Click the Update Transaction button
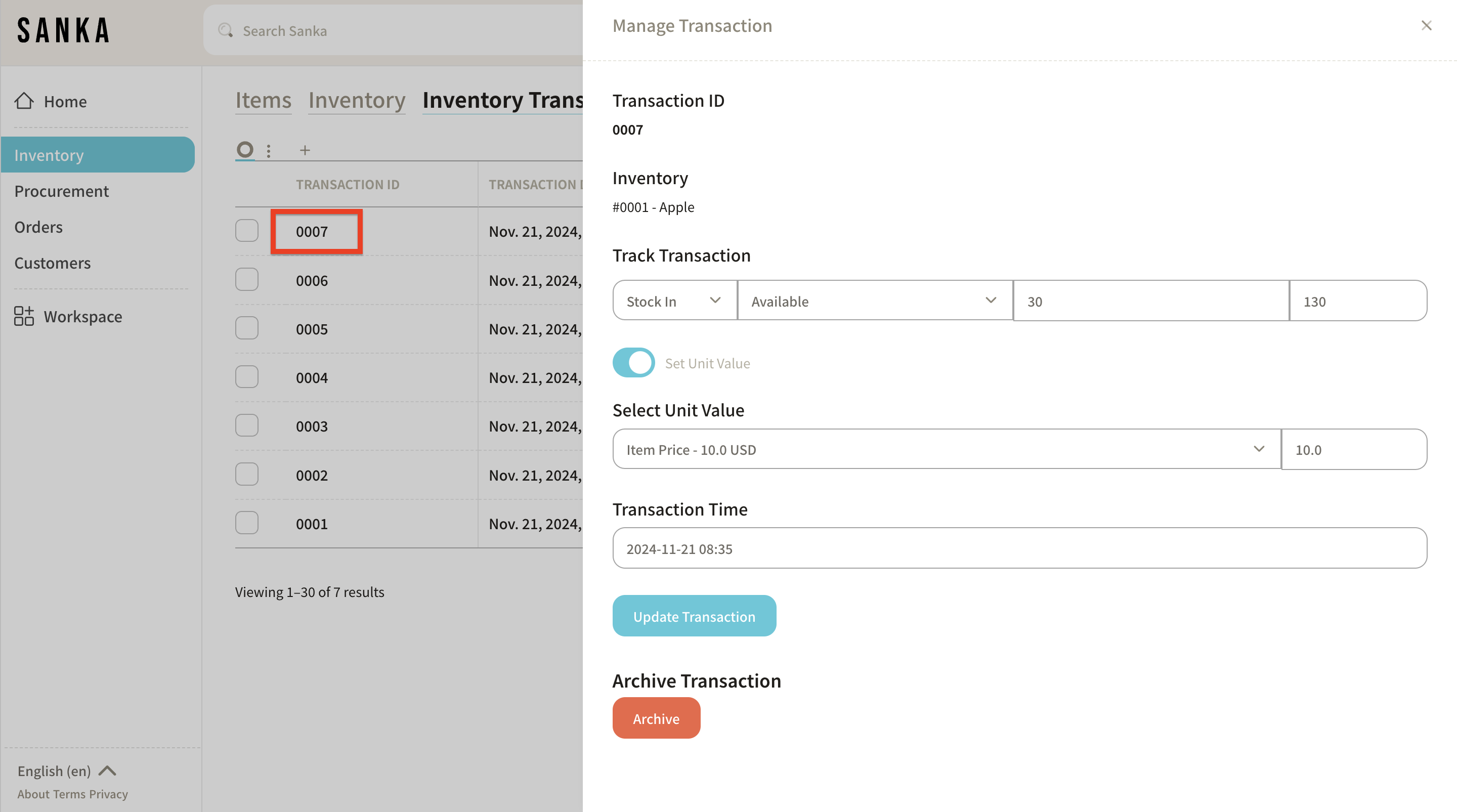The width and height of the screenshot is (1457, 812). [x=694, y=616]
